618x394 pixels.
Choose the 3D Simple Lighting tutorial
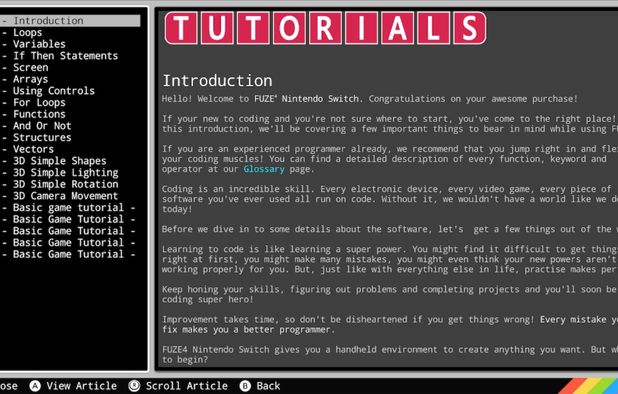65,173
